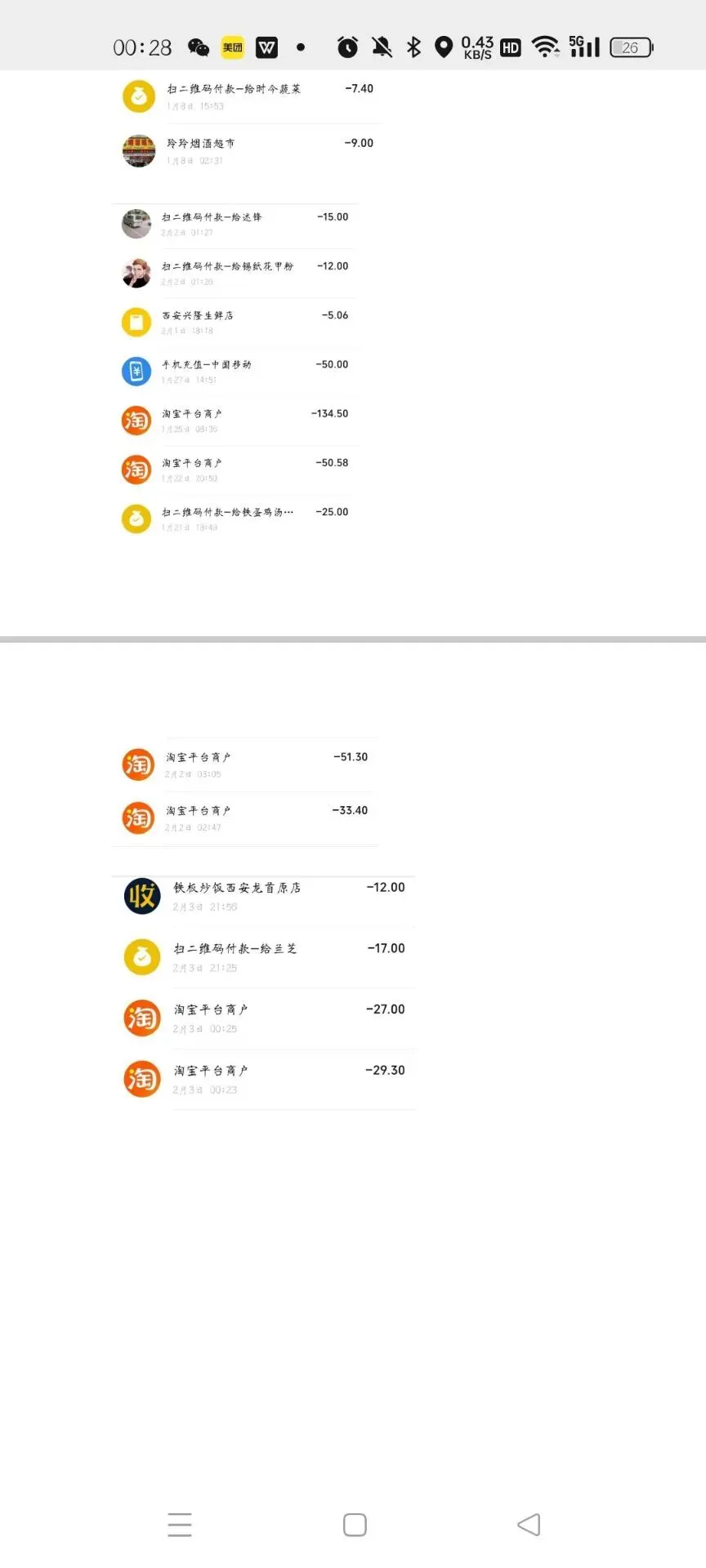The height and width of the screenshot is (1568, 706).
Task: Open the Taobao -51.30 transaction row
Action: (245, 764)
